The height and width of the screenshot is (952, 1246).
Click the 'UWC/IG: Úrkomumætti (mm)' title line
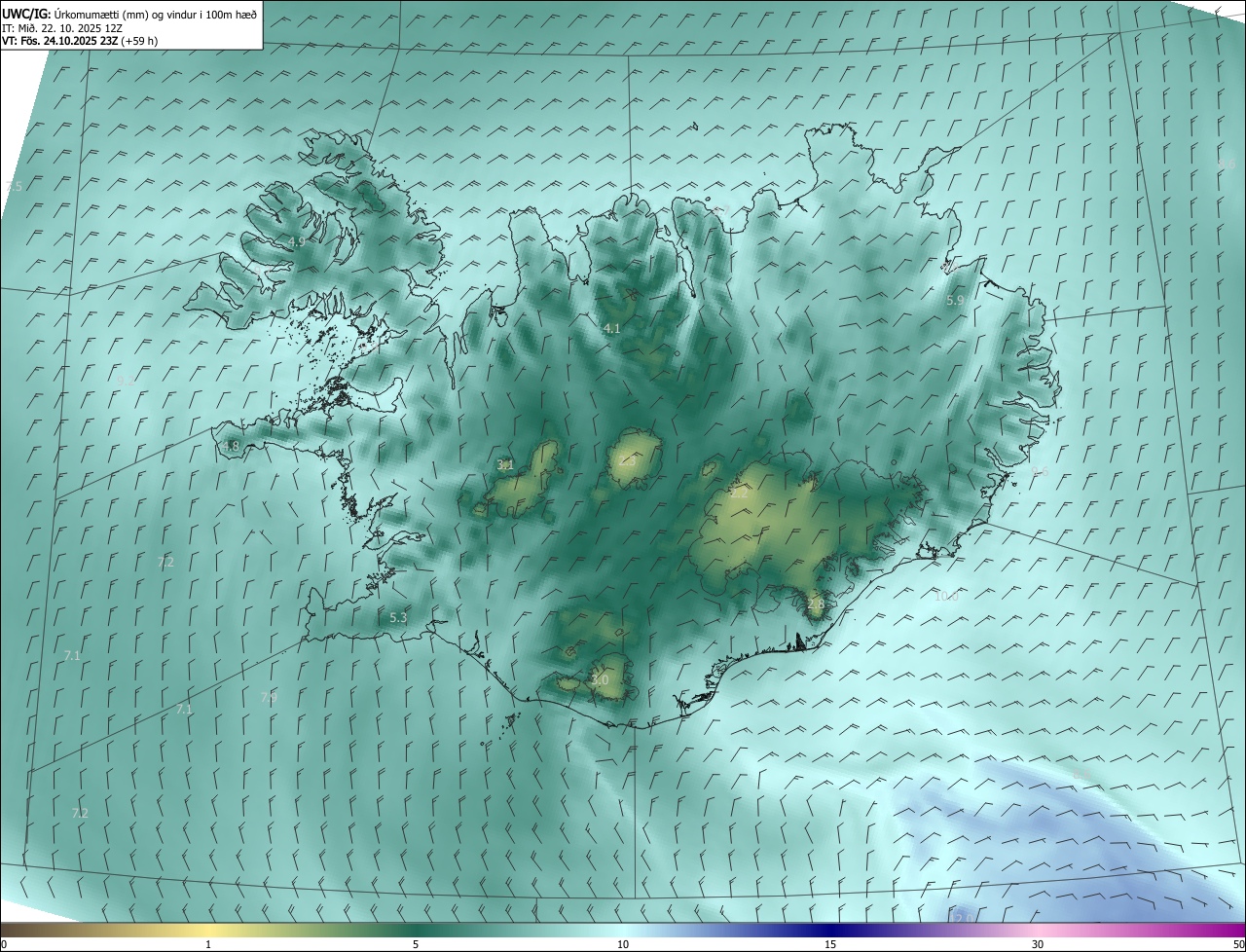point(129,14)
